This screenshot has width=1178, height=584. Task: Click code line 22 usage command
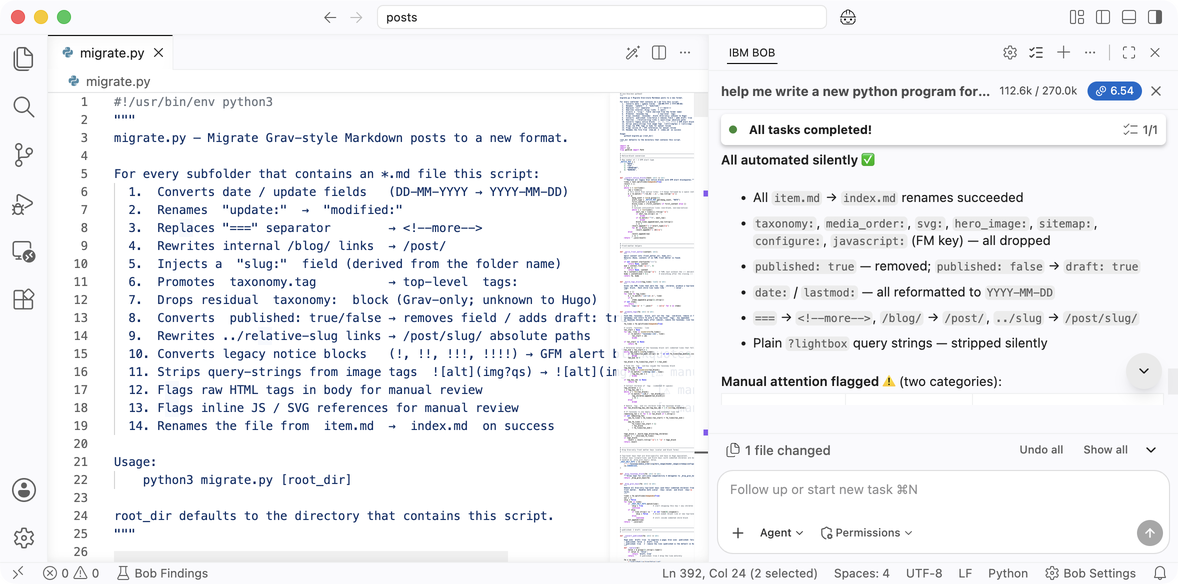[247, 480]
